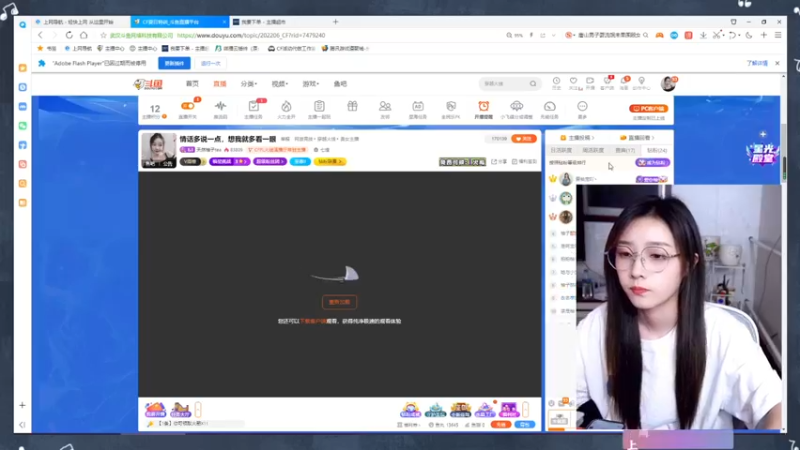Switch to the 日活跃度 ranking tab
Image resolution: width=800 pixels, height=450 pixels.
pyautogui.click(x=561, y=151)
